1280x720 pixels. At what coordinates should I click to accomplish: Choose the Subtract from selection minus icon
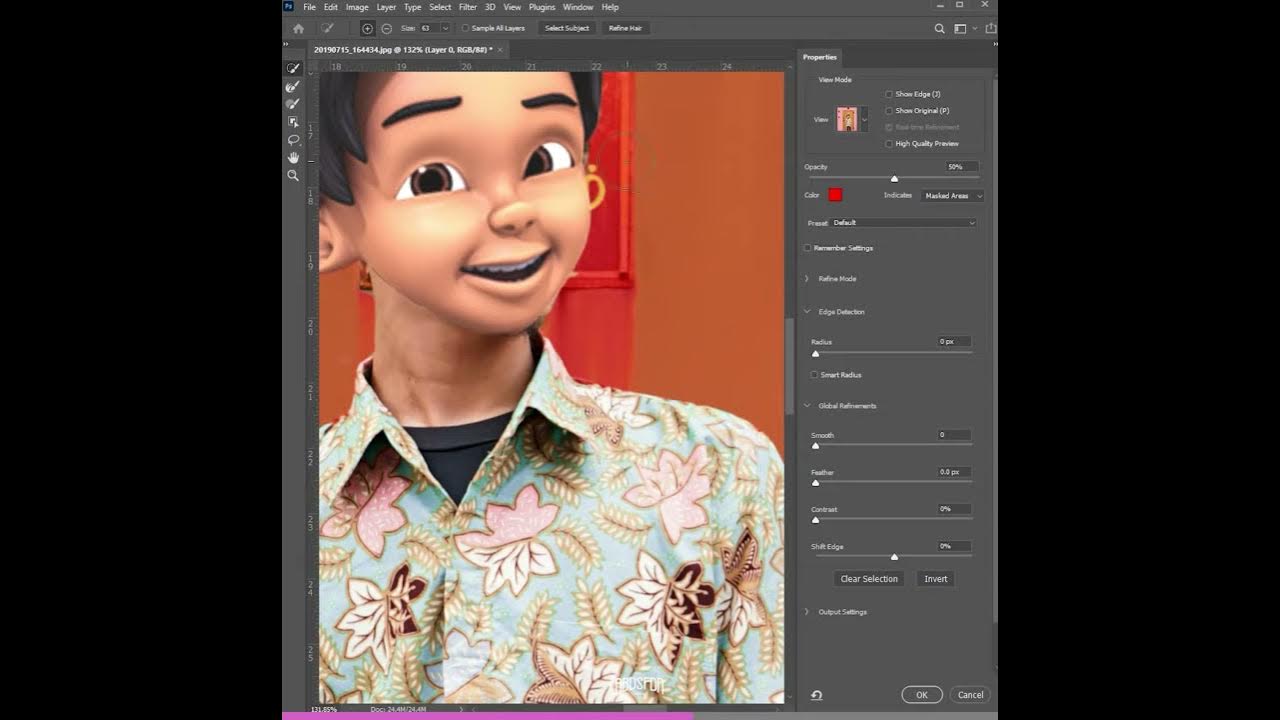pos(386,29)
